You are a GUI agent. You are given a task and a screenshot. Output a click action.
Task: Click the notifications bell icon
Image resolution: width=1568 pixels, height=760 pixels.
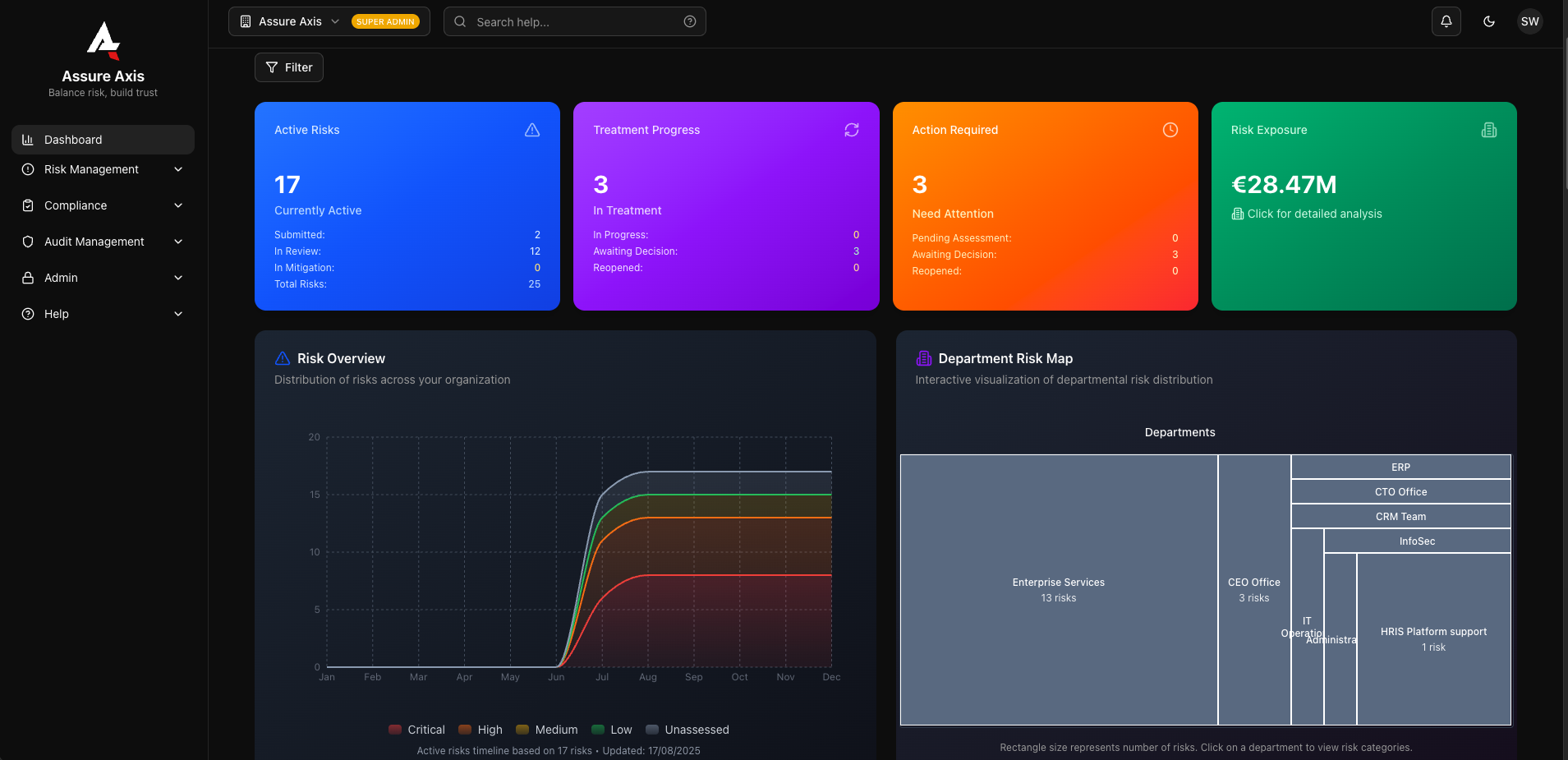[x=1446, y=21]
